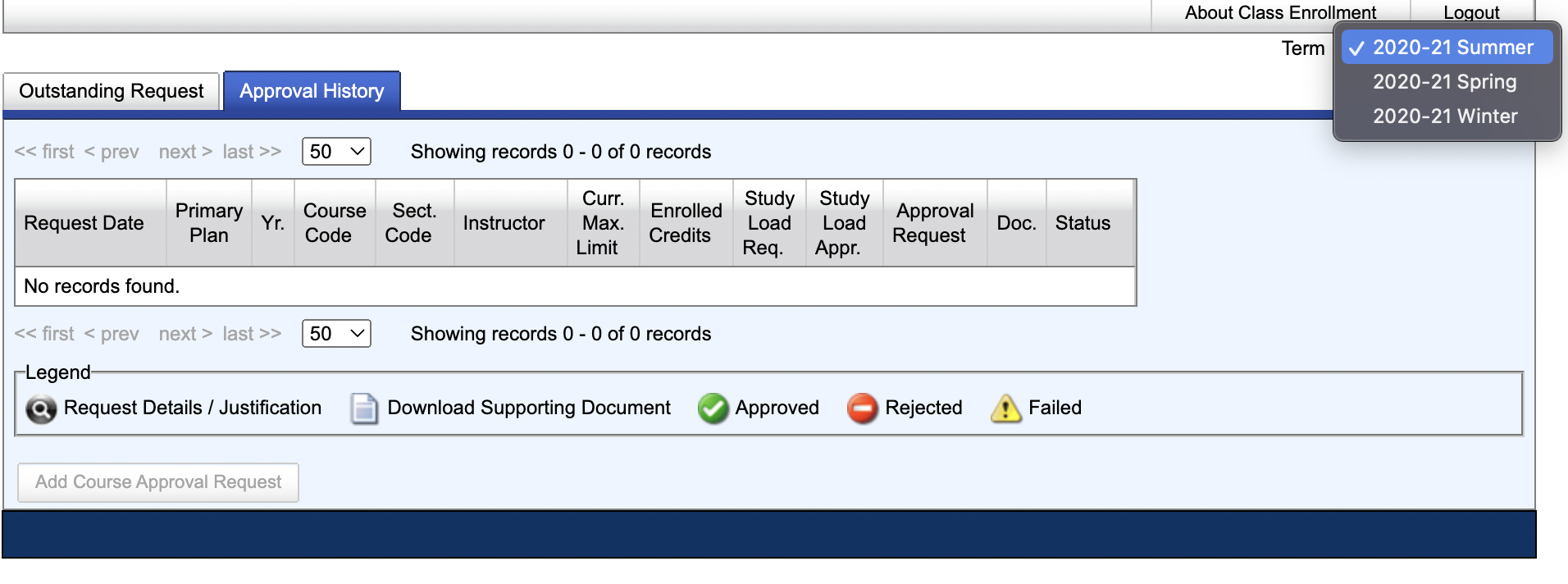This screenshot has height=584, width=1568.
Task: Click top pagination 'next >' link
Action: click(x=185, y=152)
